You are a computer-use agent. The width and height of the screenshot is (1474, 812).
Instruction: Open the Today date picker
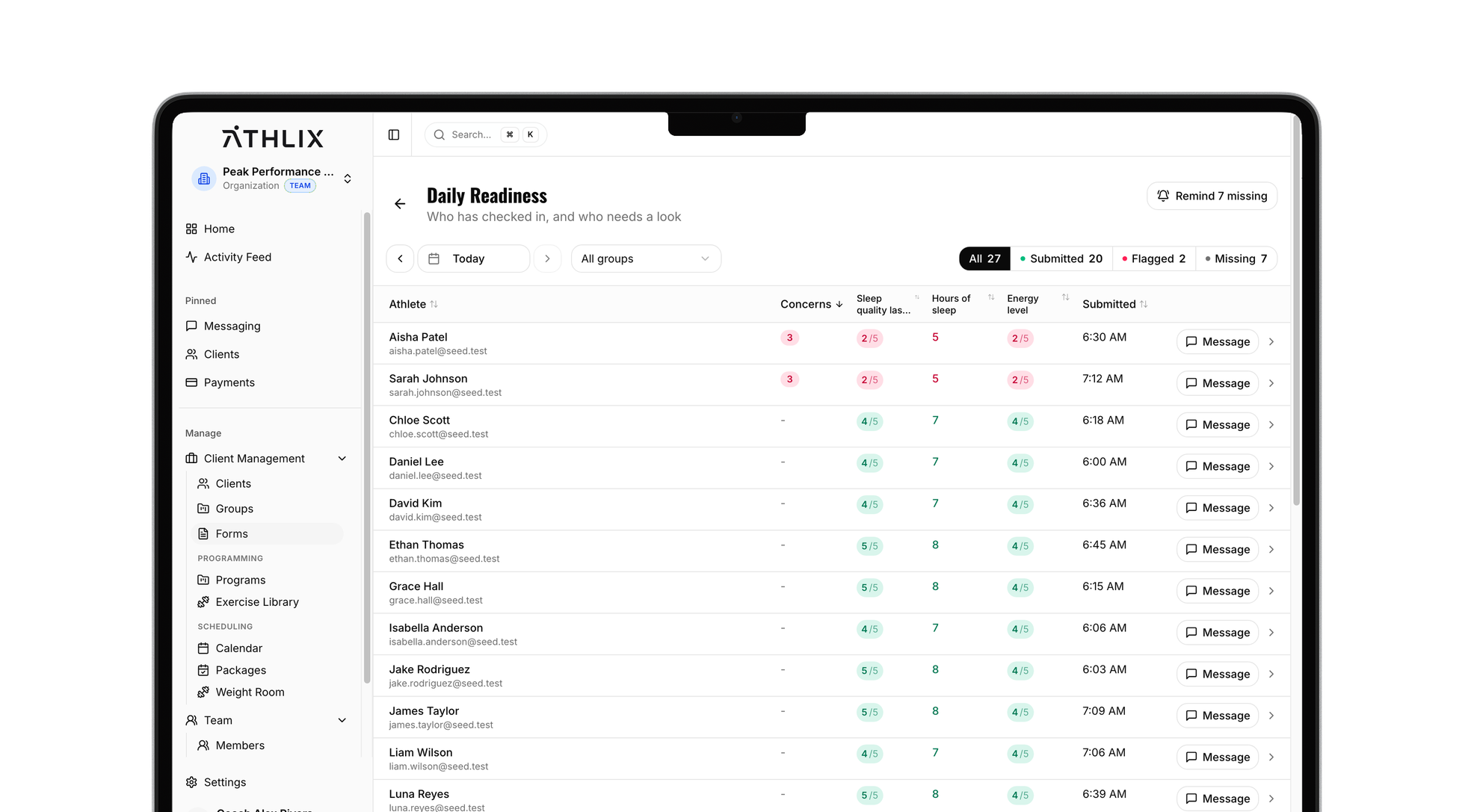(474, 258)
